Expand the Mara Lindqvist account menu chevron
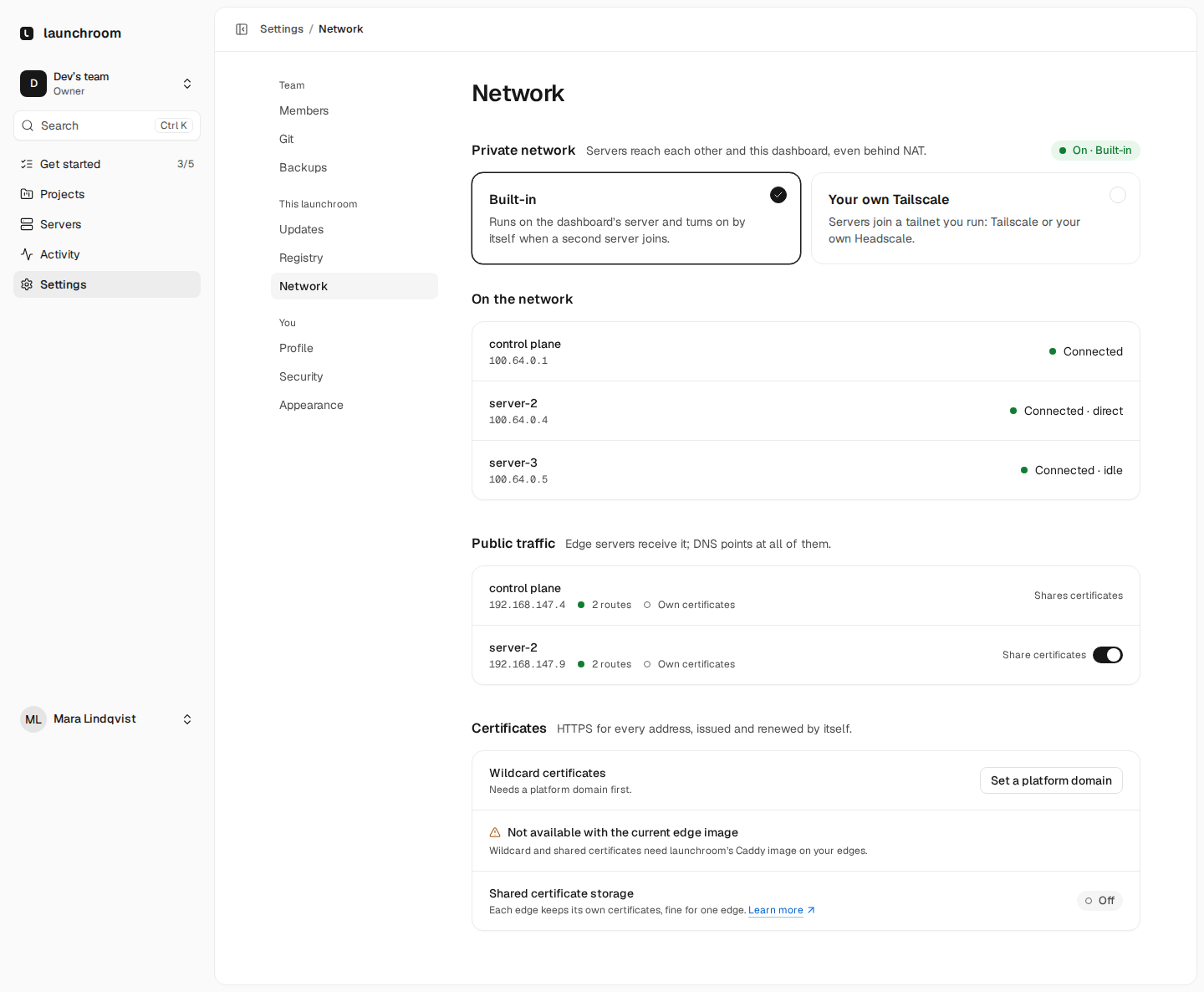Screen dimensions: 1204x992 point(187,719)
